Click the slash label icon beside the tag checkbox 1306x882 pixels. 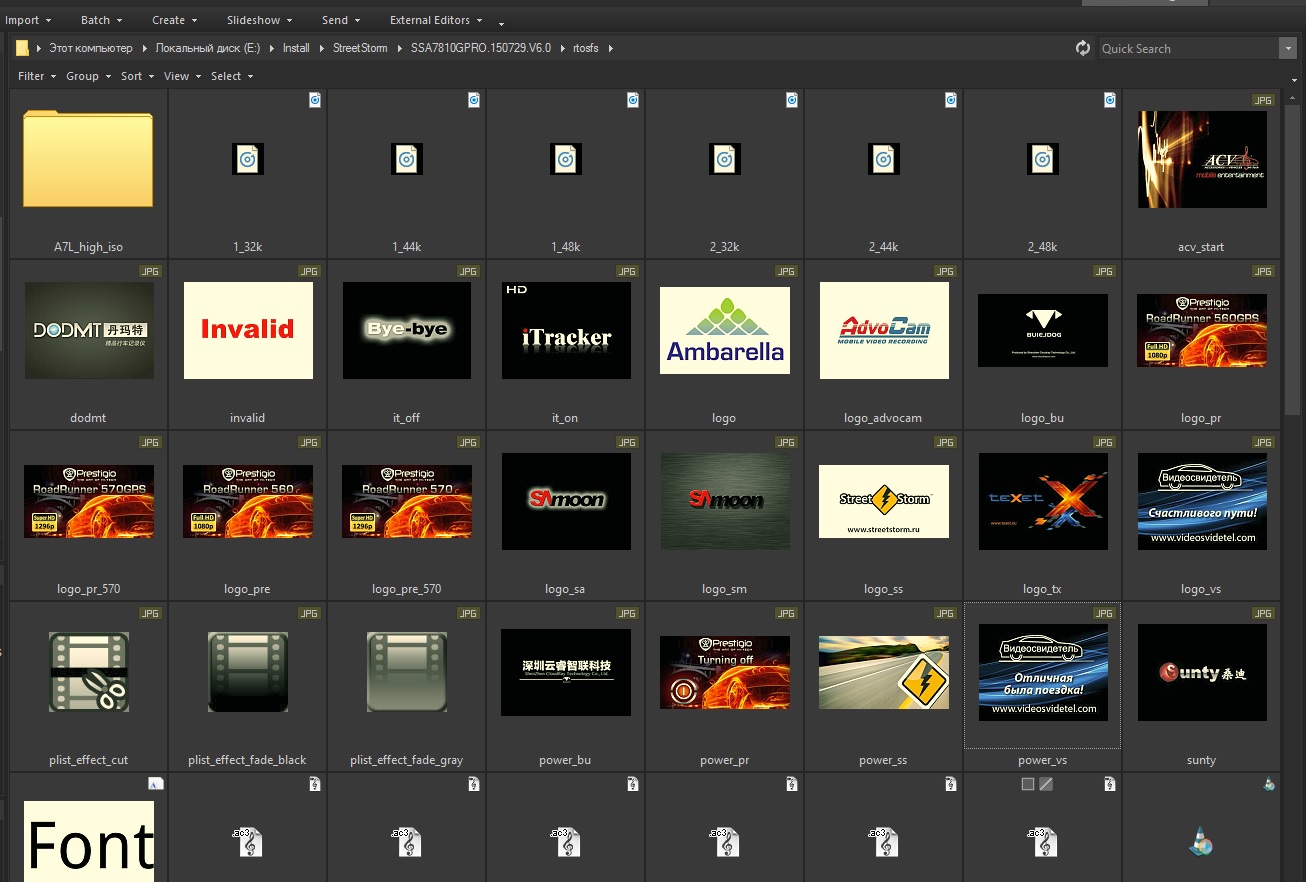(x=1046, y=785)
